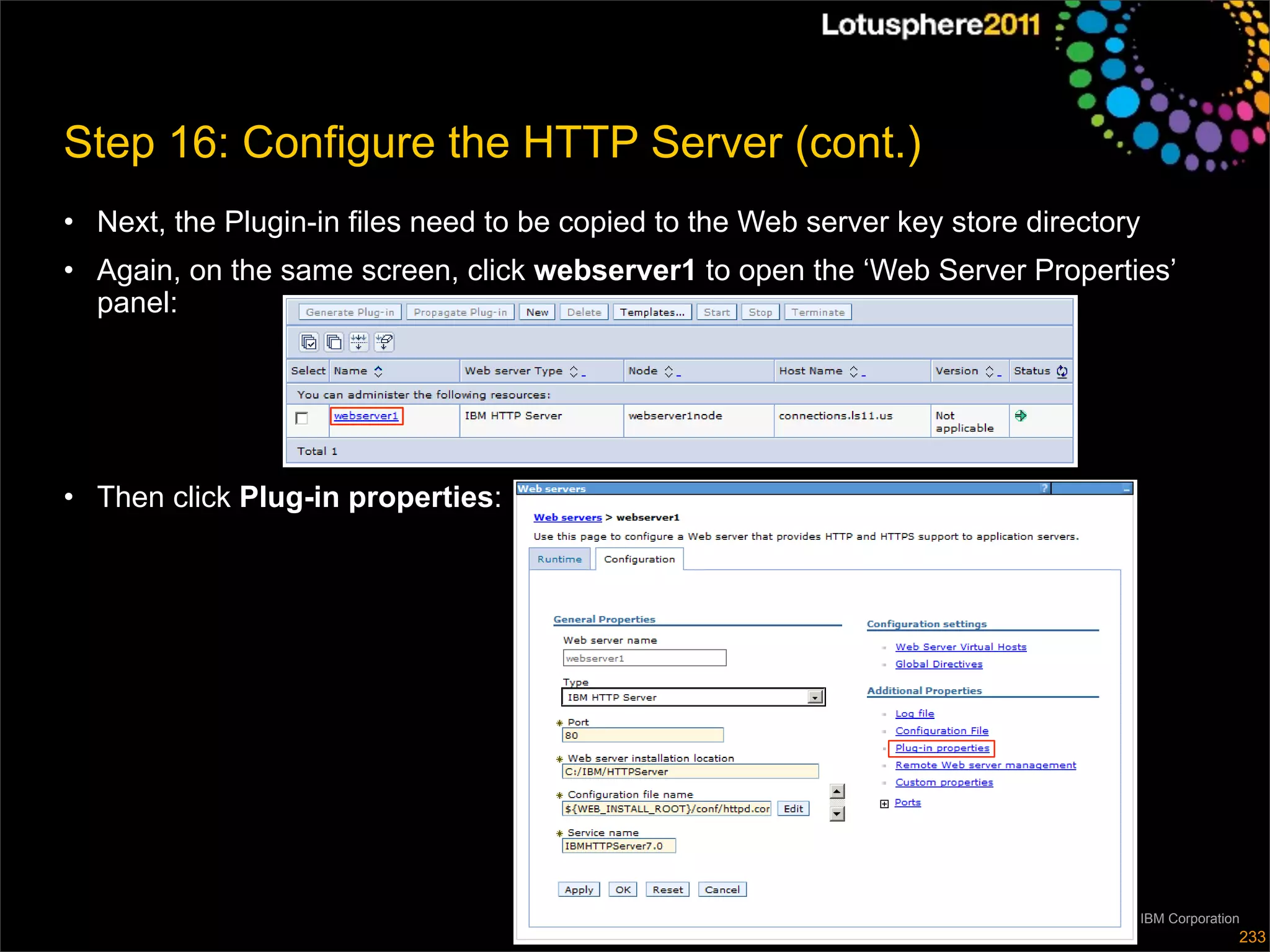
Task: Click the Templates... button
Action: point(652,312)
